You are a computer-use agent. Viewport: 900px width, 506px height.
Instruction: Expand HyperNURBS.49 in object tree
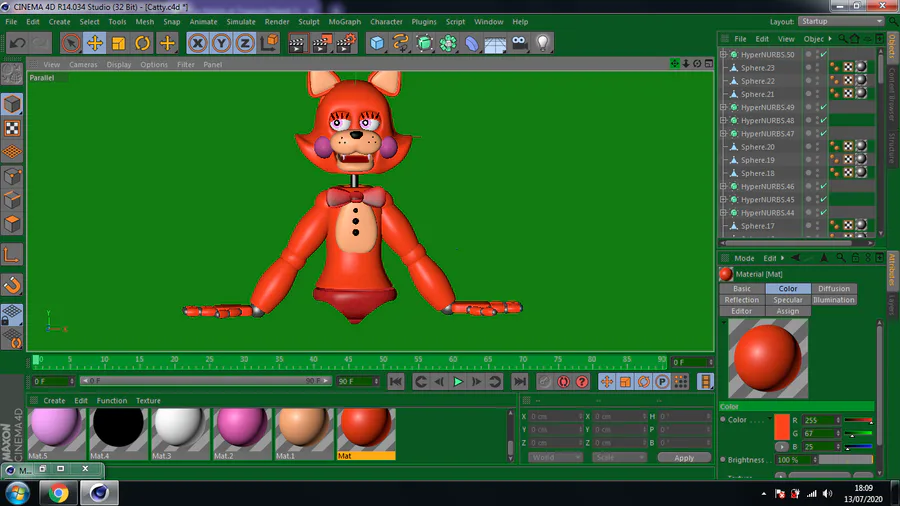(x=724, y=107)
